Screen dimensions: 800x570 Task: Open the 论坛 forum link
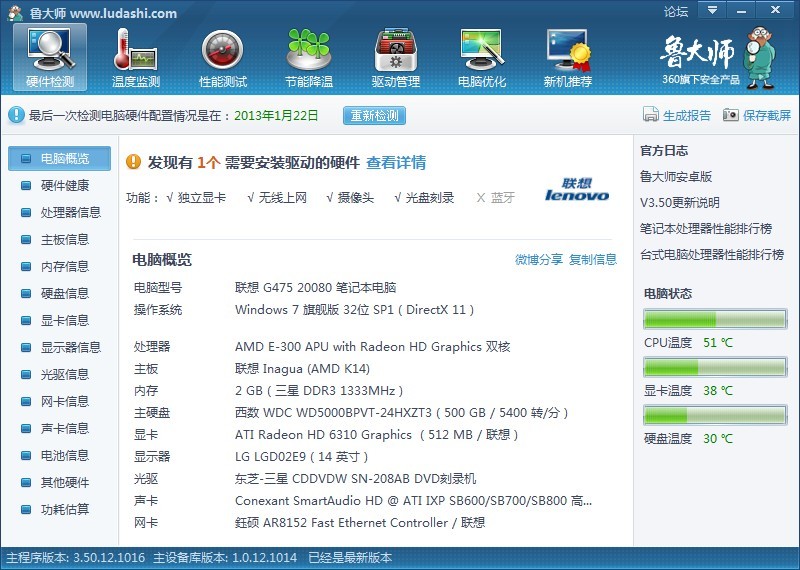(676, 11)
